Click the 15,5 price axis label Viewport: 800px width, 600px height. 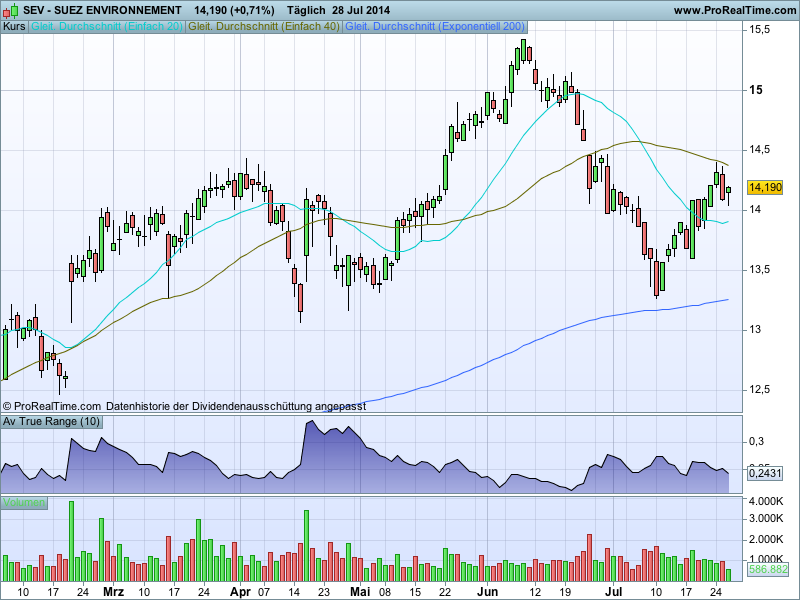tap(759, 30)
